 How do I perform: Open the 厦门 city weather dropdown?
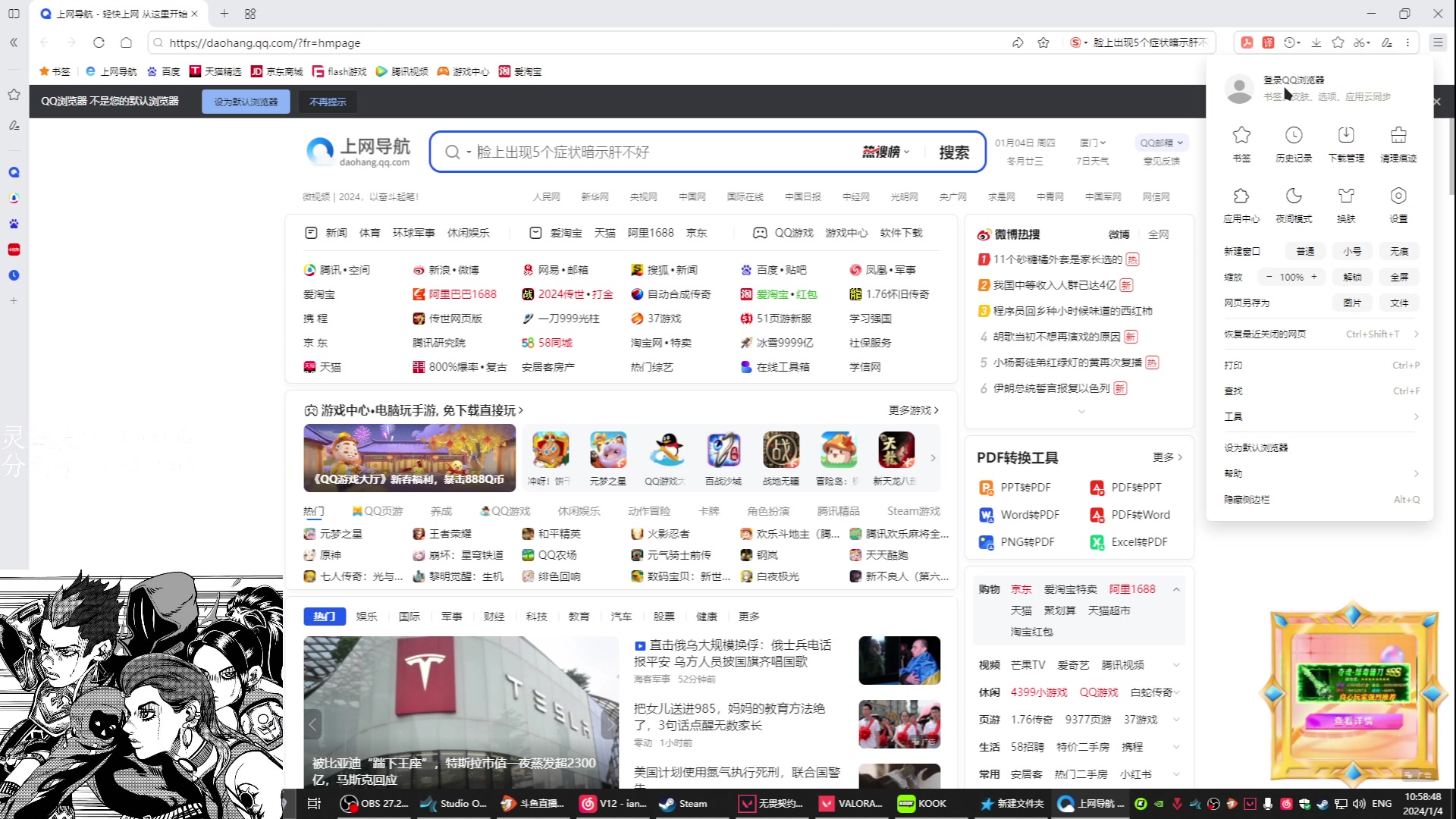[1093, 143]
